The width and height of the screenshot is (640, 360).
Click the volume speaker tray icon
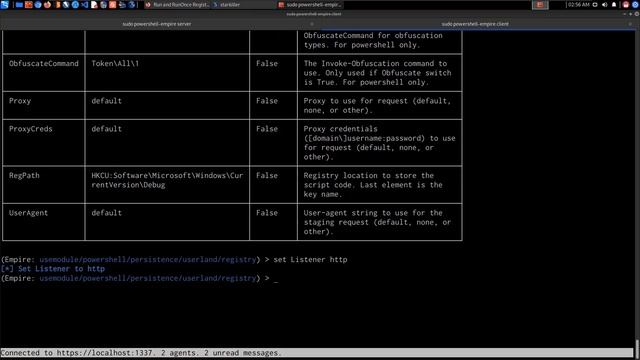click(x=604, y=5)
